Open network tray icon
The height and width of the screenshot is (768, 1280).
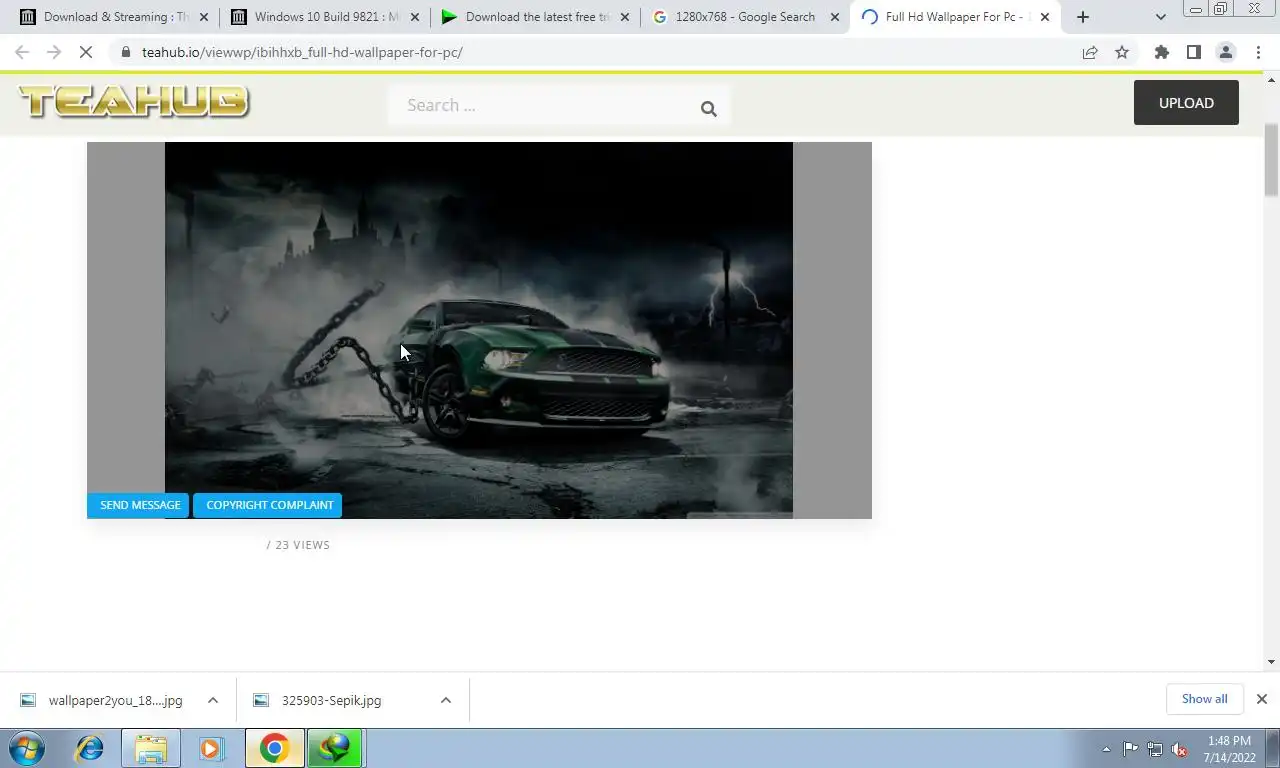(1155, 749)
